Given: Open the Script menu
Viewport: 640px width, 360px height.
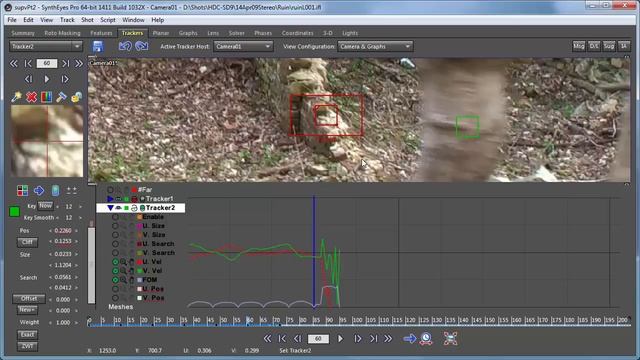Looking at the screenshot, I should click(108, 20).
